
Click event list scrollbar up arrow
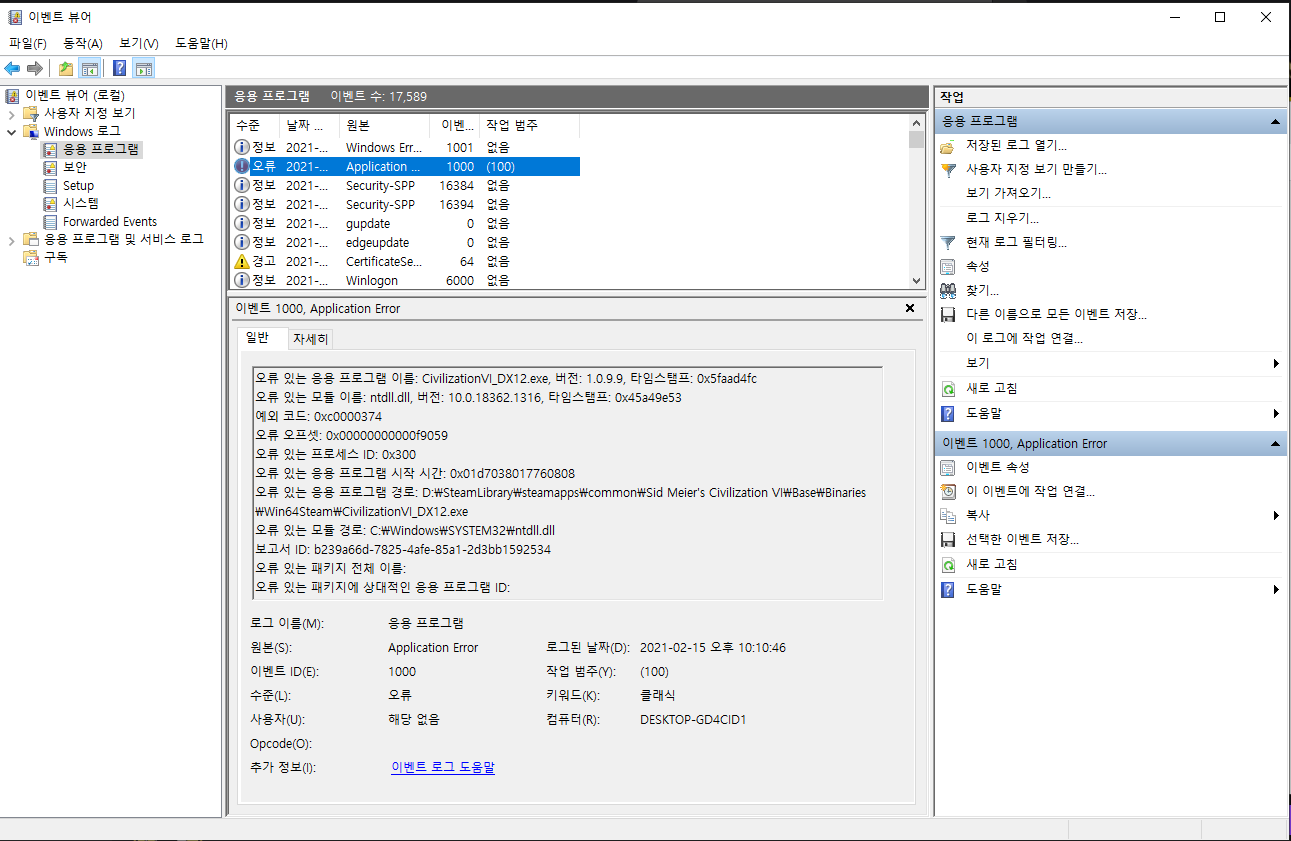coord(916,124)
